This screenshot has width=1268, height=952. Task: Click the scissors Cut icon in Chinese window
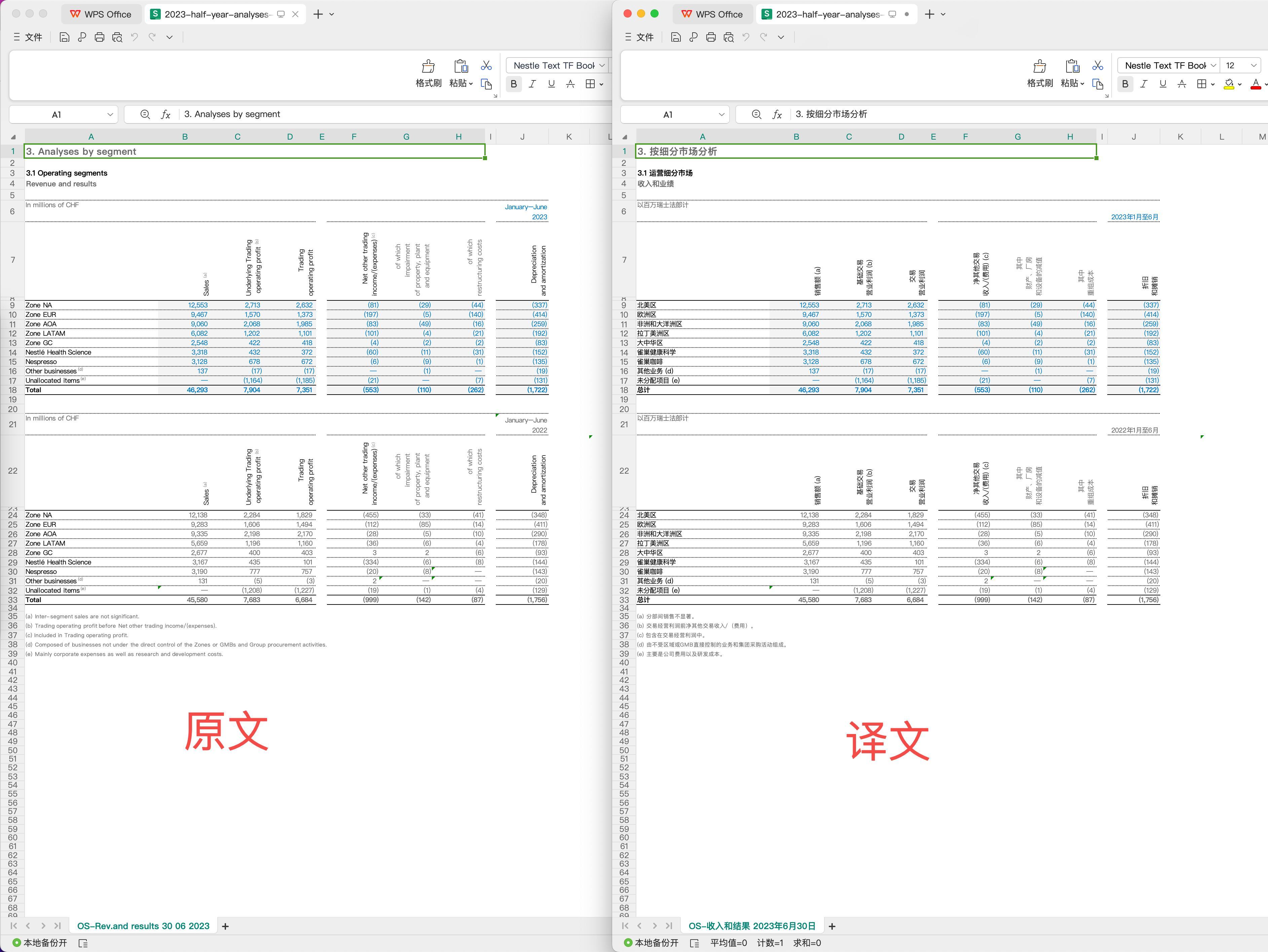point(1098,65)
